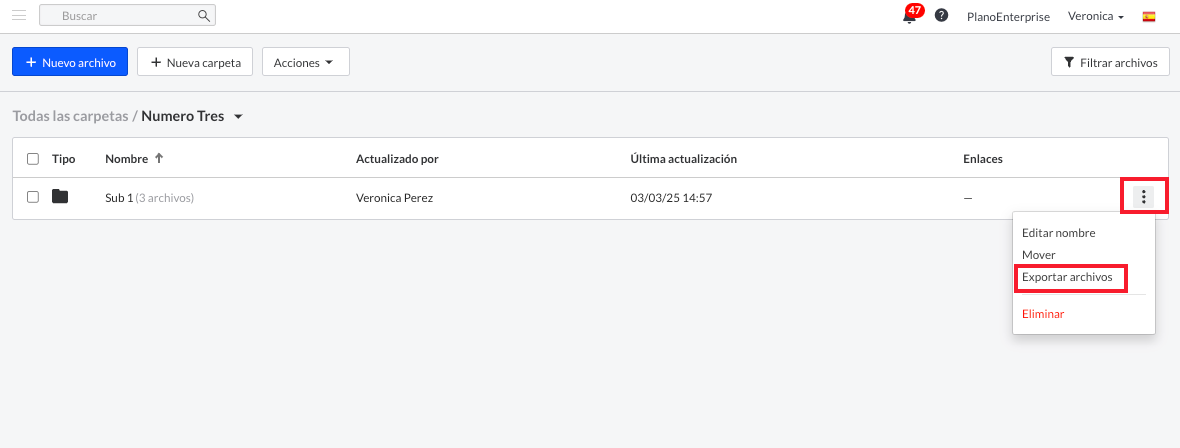Choose Editar nombre in the menu

click(x=1059, y=233)
